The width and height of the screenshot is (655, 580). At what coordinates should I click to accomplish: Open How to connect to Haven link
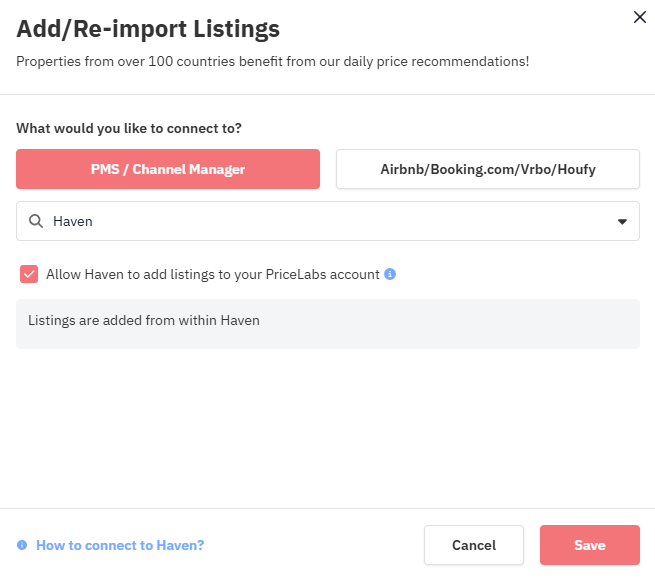[120, 545]
